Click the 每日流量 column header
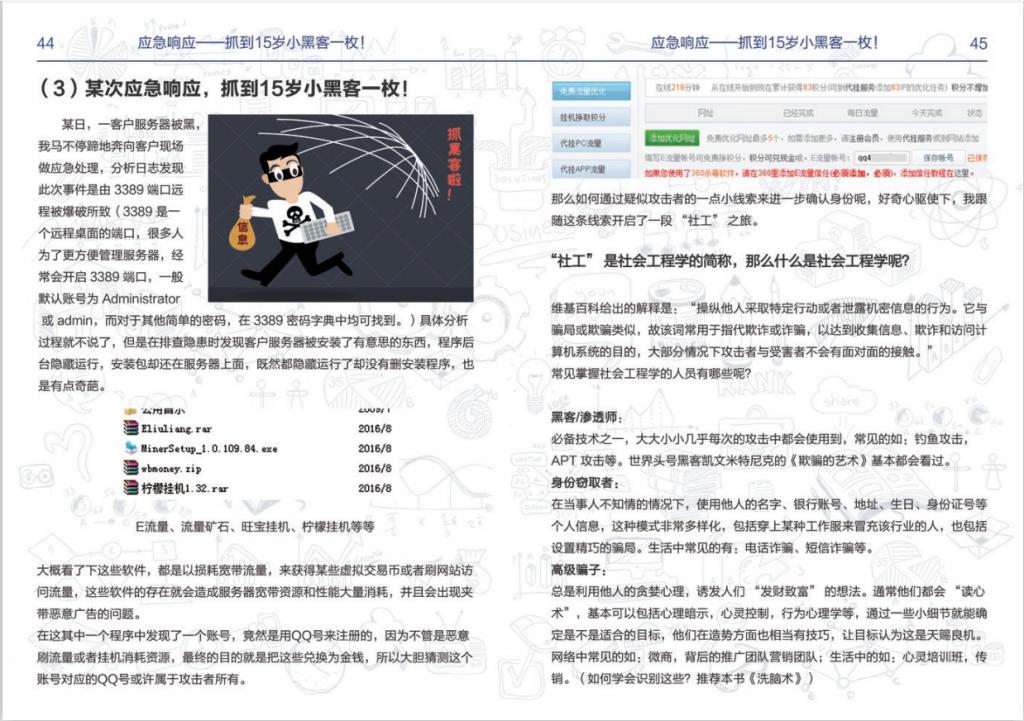The width and height of the screenshot is (1024, 721). 861,113
